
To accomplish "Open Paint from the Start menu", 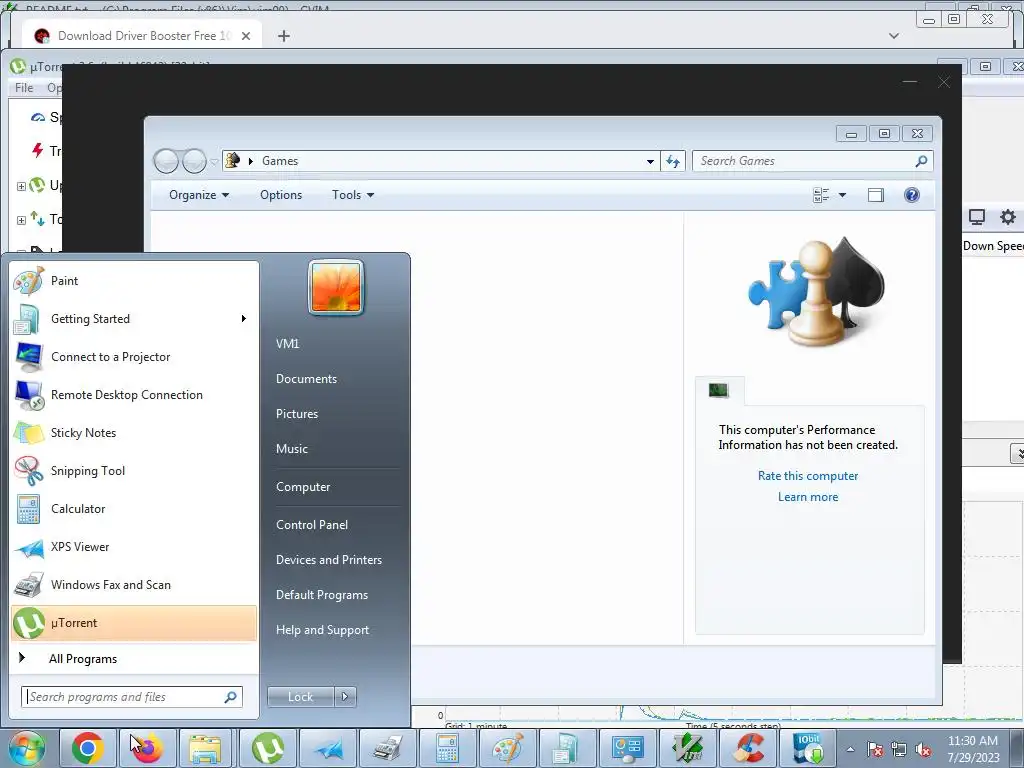I will (134, 281).
